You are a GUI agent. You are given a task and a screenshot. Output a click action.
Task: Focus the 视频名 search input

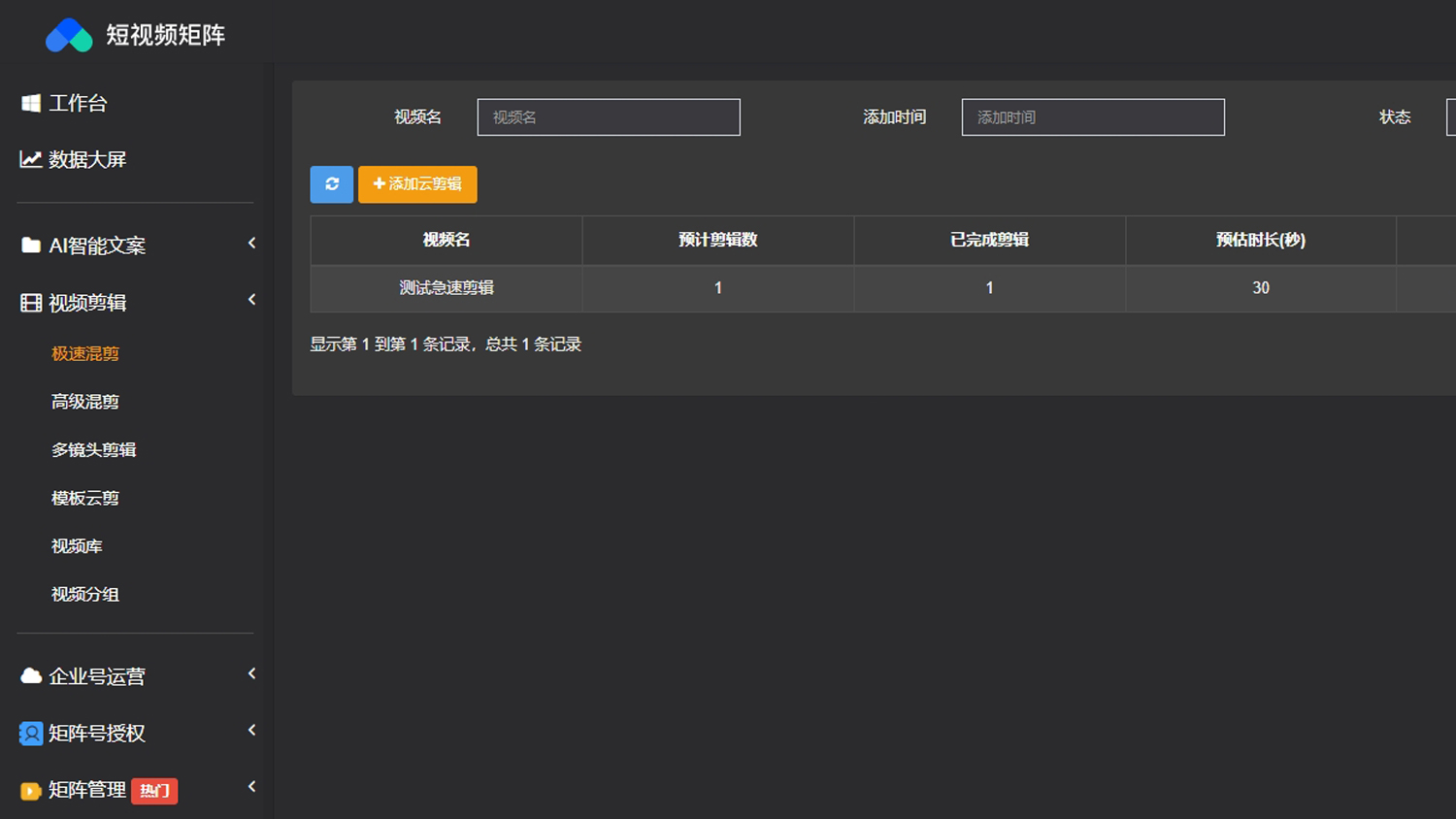609,117
